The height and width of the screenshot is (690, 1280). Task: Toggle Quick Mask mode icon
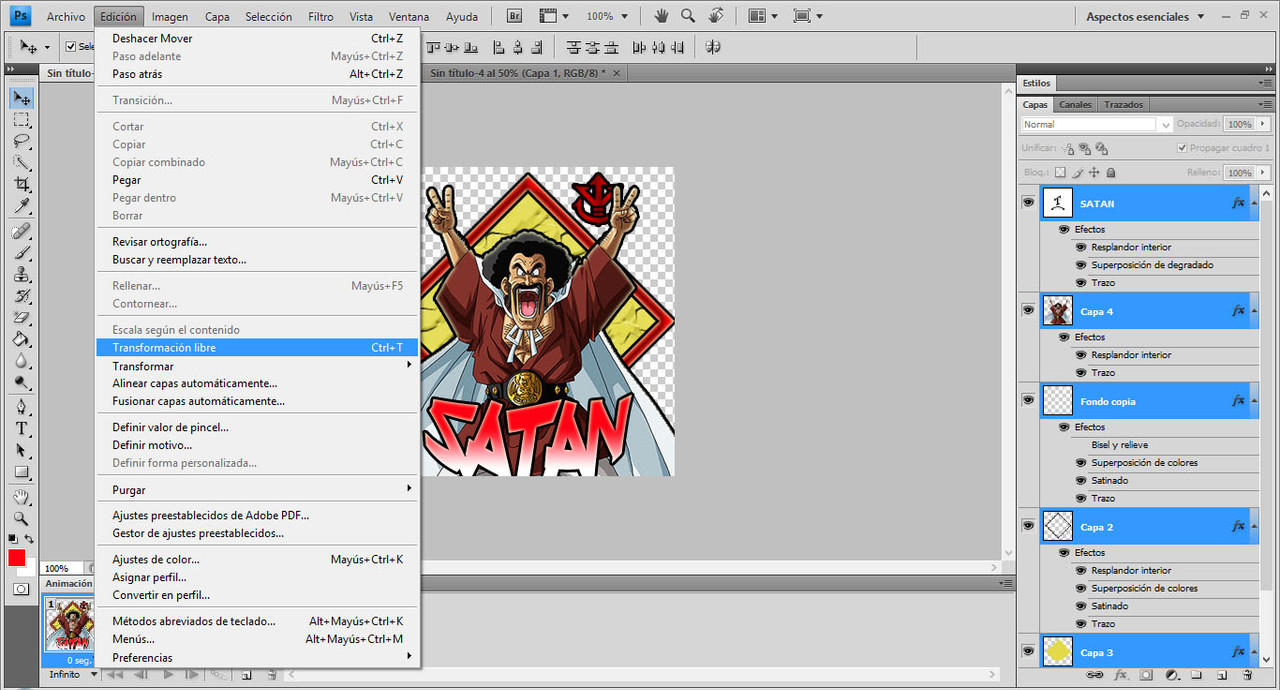[21, 589]
